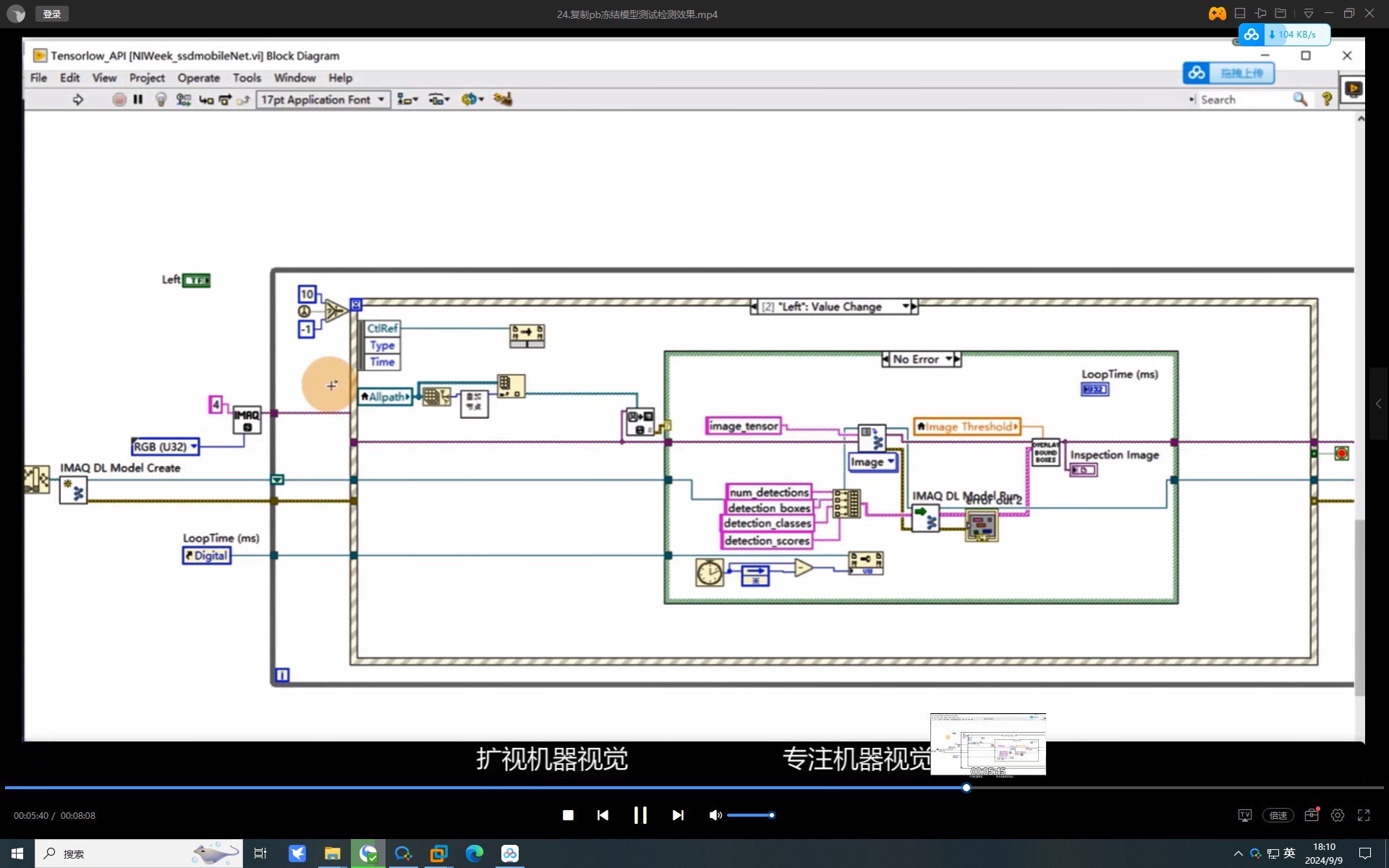
Task: Toggle Highlight Execution light bulb
Action: [161, 100]
